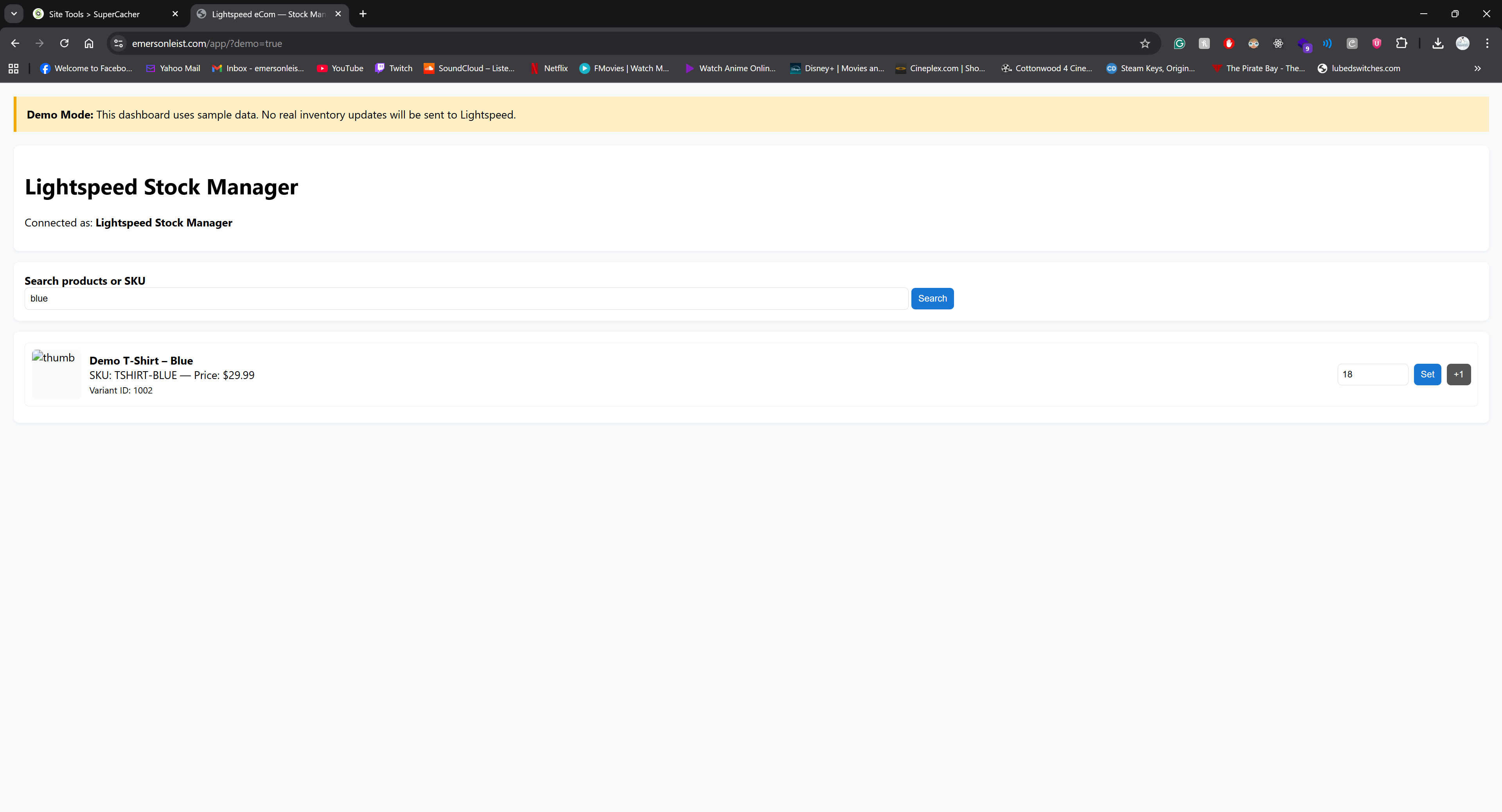Screen dimensions: 1502x812
Task: Open a new browser tab
Action: click(x=363, y=14)
